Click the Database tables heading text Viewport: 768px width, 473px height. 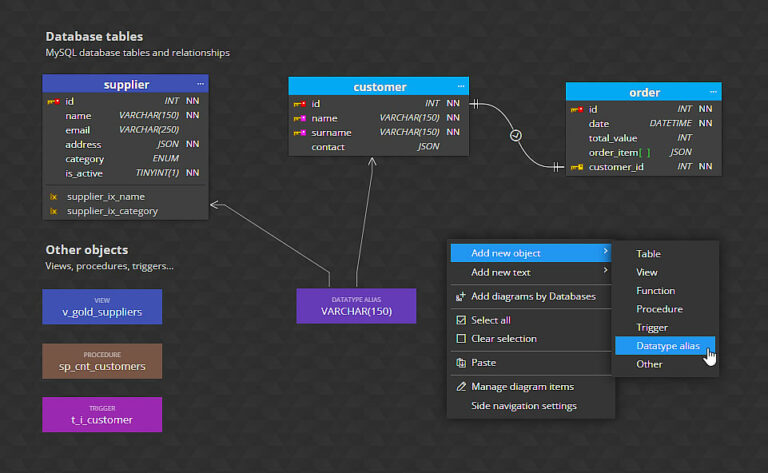point(94,37)
